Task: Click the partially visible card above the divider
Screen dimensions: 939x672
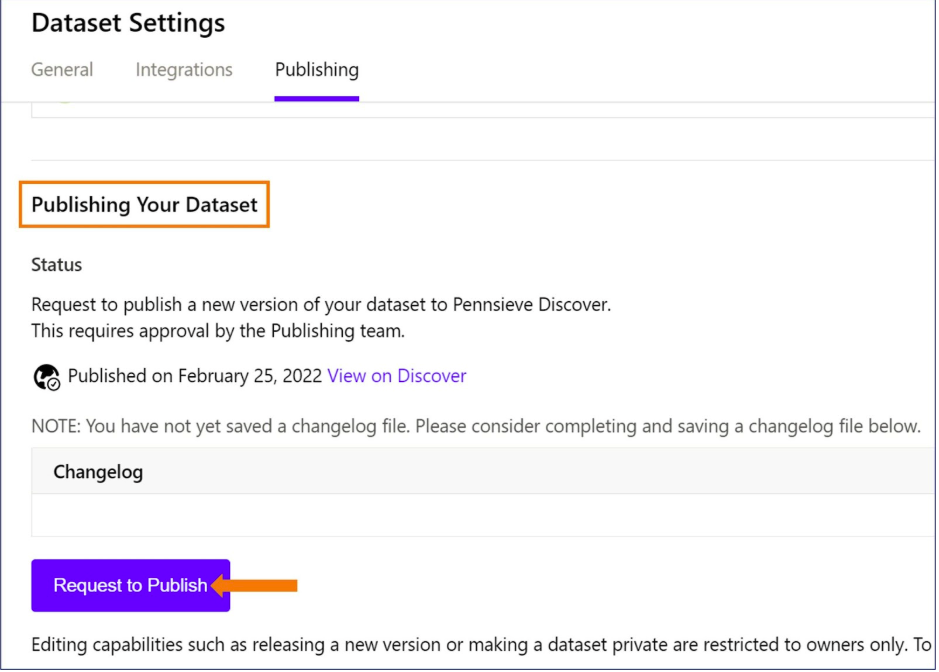Action: (x=483, y=110)
